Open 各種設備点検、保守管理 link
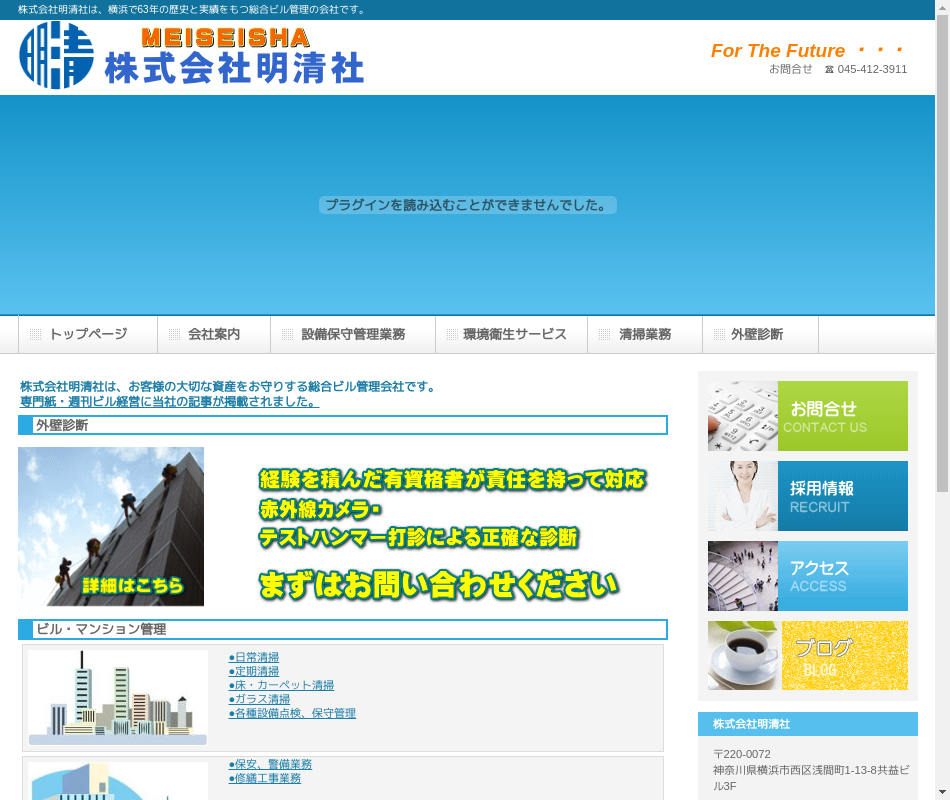 (292, 713)
